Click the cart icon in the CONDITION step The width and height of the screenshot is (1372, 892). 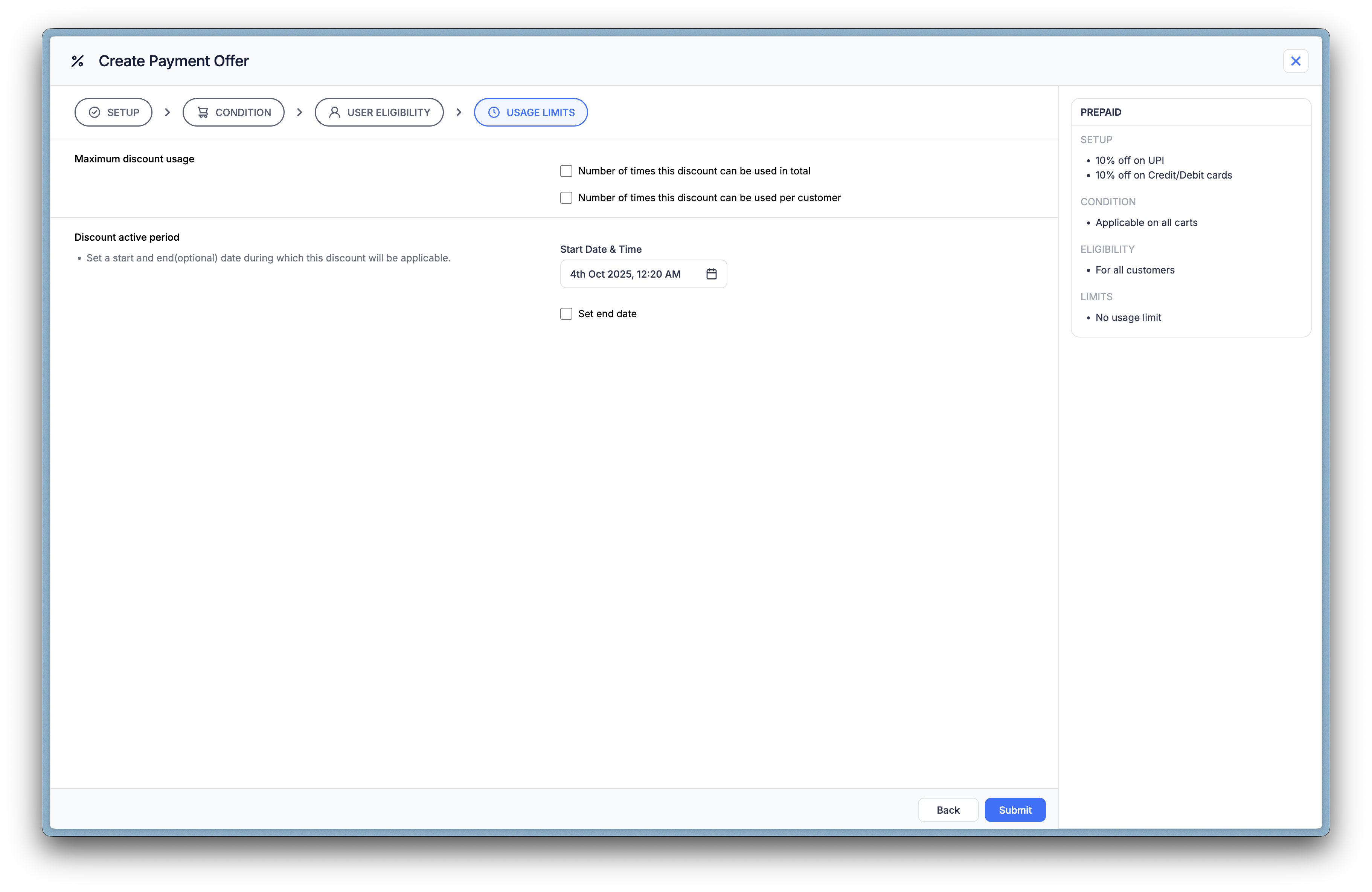[x=203, y=112]
